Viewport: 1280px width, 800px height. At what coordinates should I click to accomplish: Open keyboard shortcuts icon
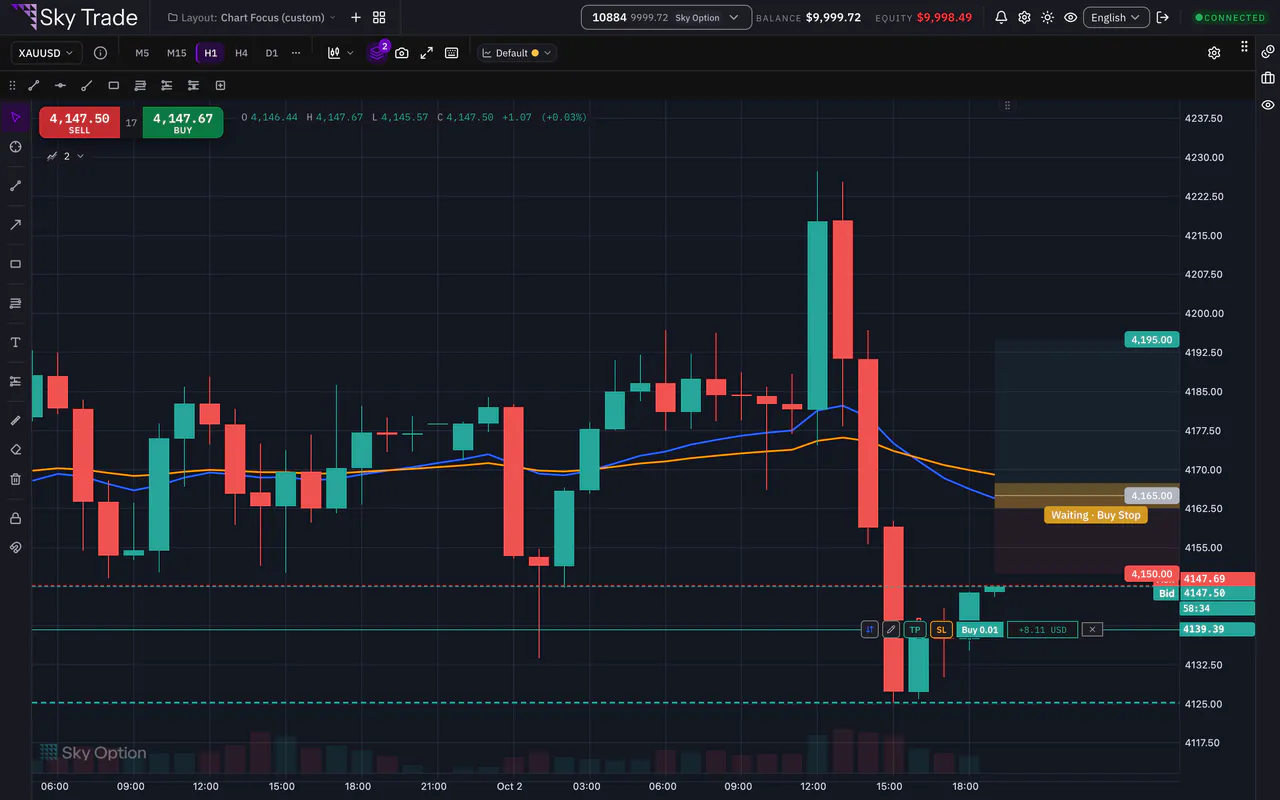click(x=452, y=53)
